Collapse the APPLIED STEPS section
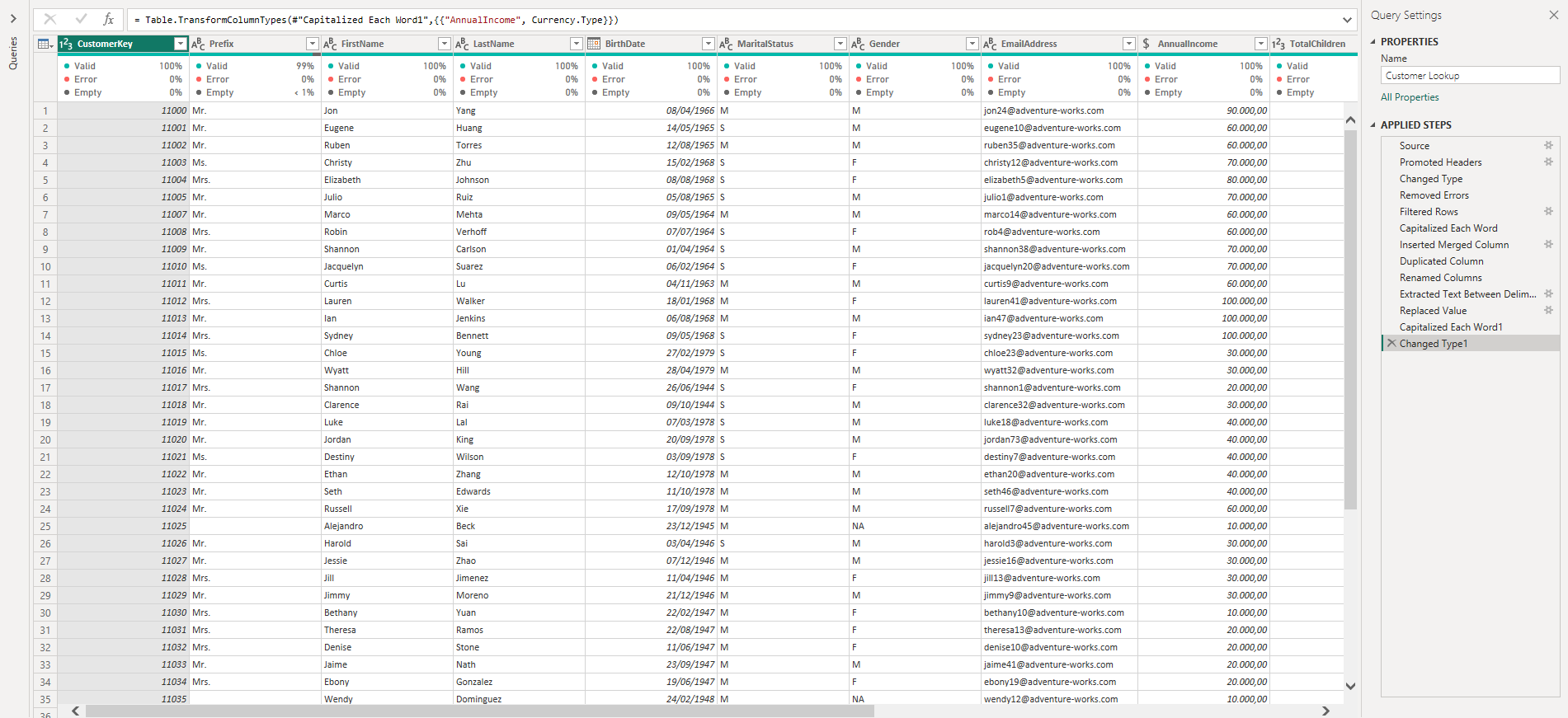Screen dimensions: 1568x718 [x=1373, y=125]
